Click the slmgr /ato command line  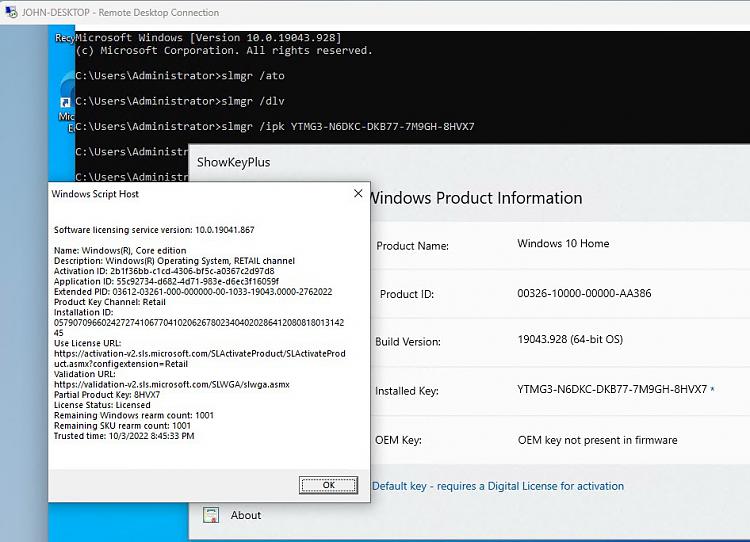tap(180, 76)
